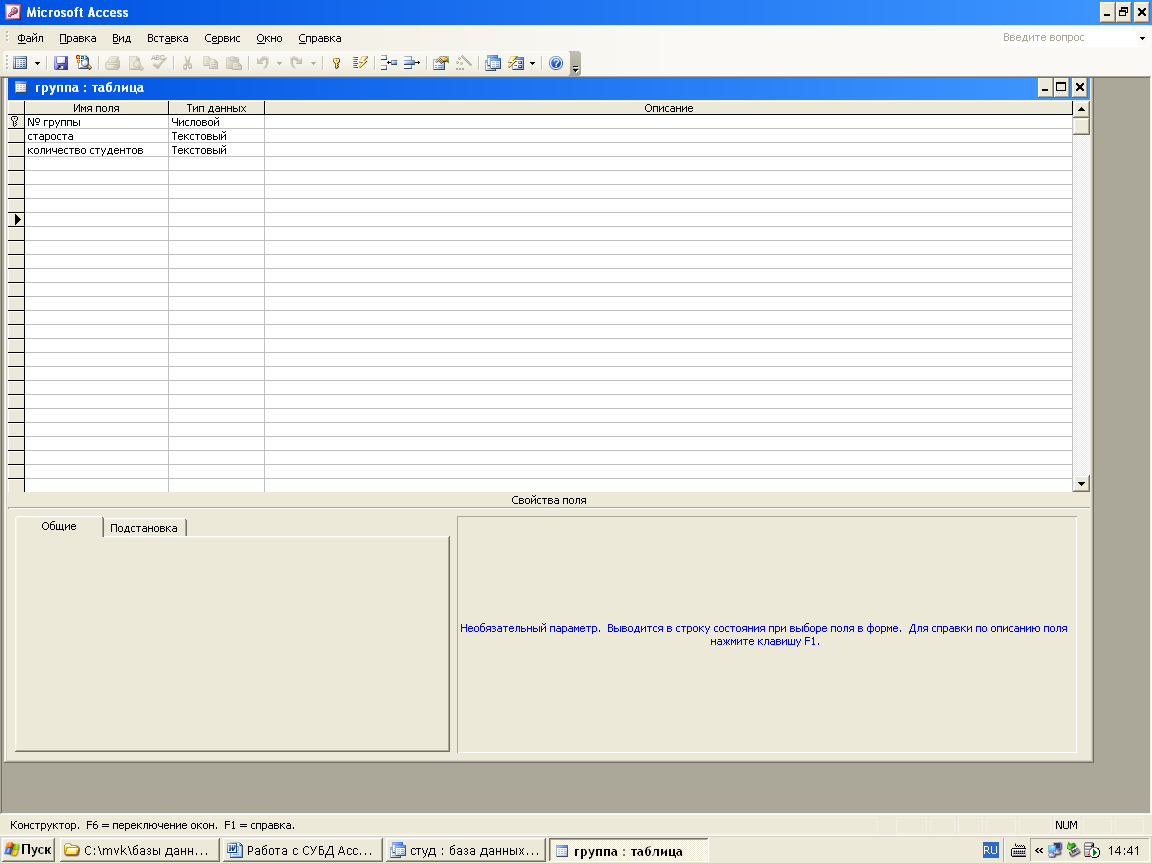
Task: Click the Copy icon
Action: (x=210, y=63)
